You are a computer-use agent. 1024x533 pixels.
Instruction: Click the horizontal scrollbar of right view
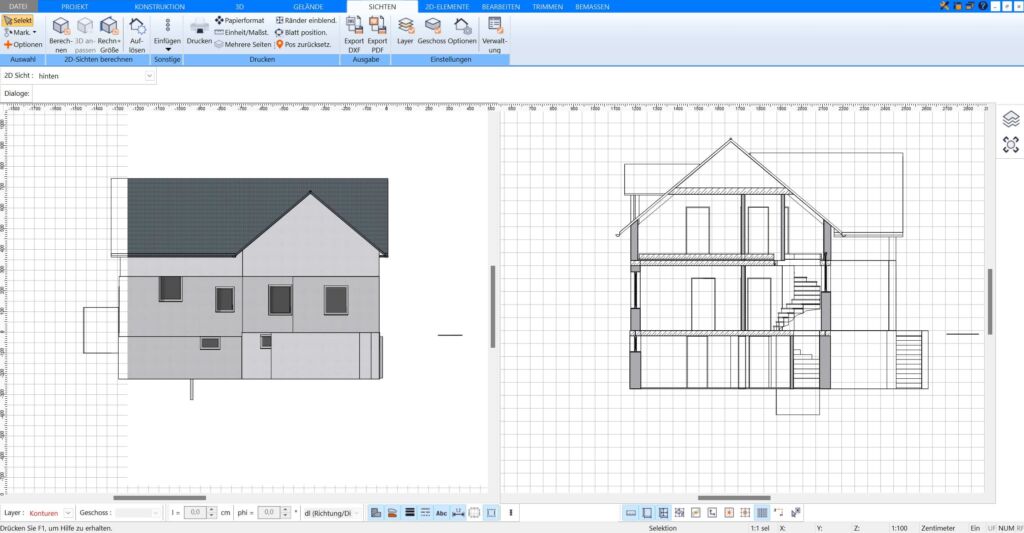coord(734,498)
